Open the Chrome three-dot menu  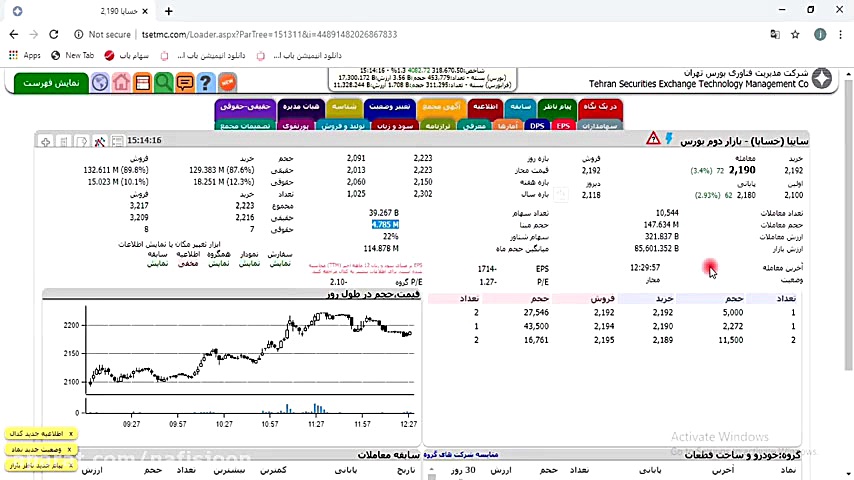coord(840,34)
